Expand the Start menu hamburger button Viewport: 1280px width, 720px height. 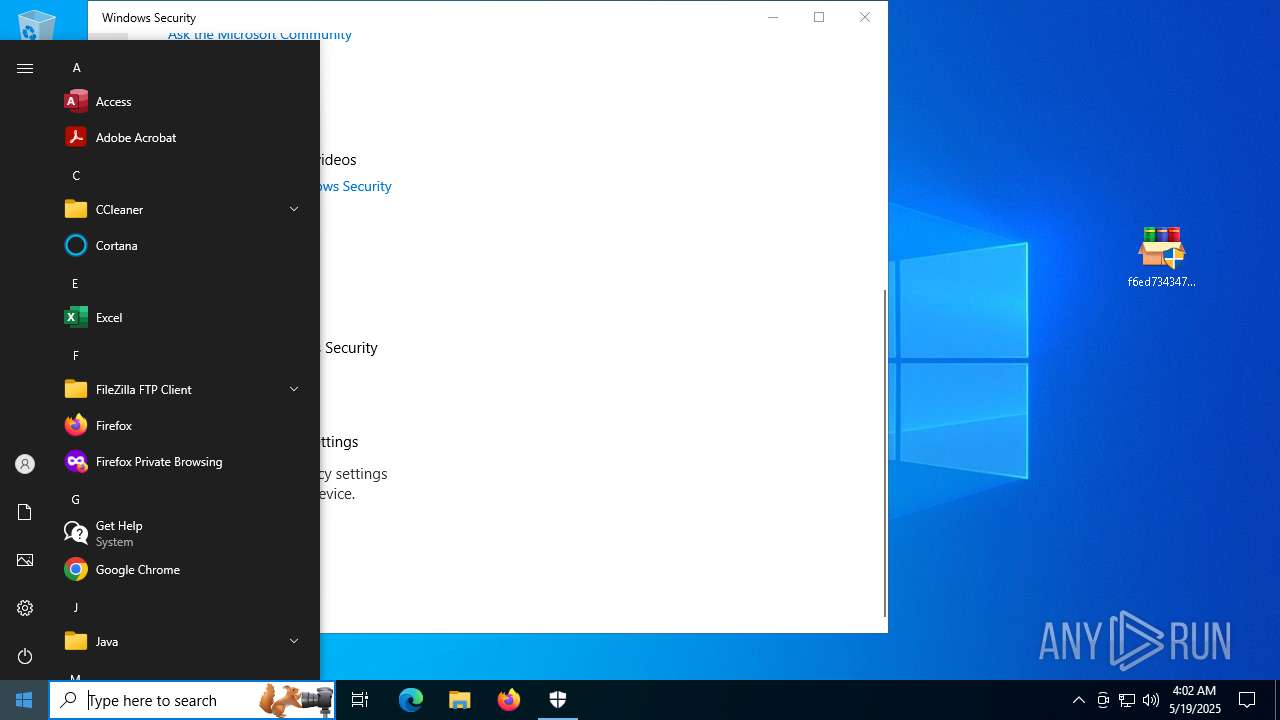(x=25, y=68)
